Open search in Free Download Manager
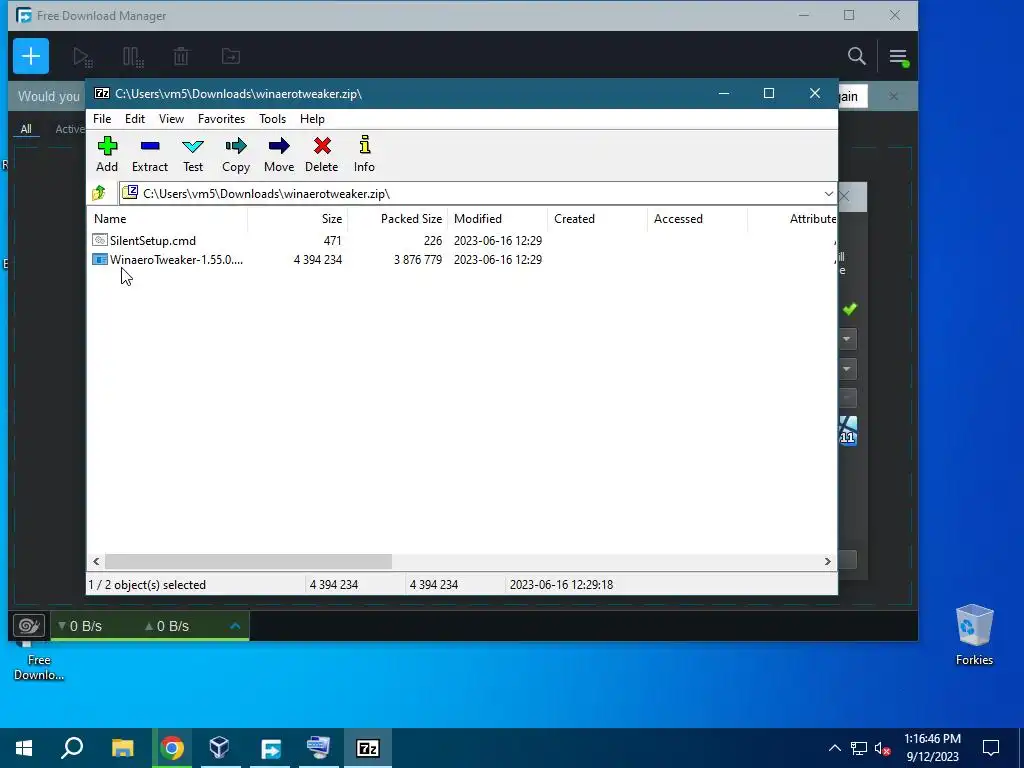The image size is (1024, 768). coord(857,56)
